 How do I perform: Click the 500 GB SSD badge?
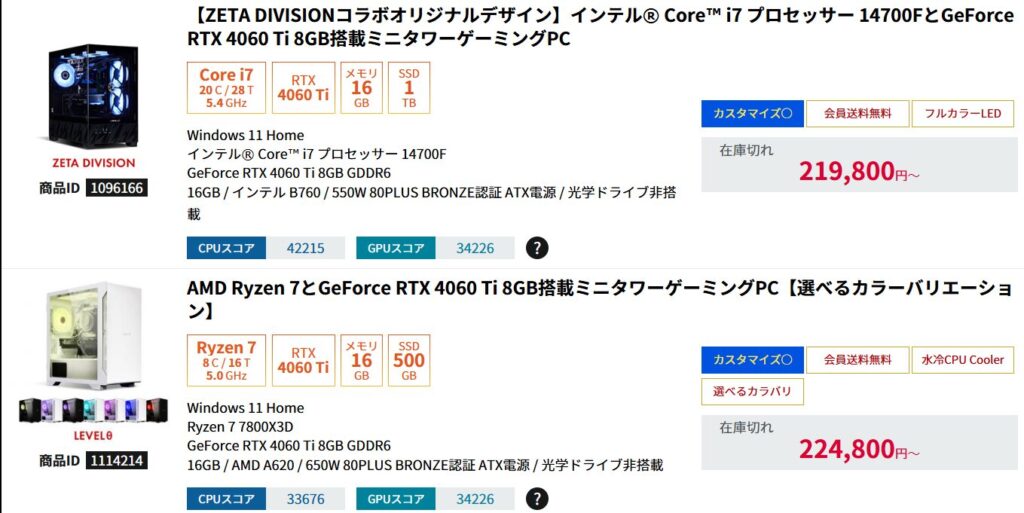click(x=409, y=360)
